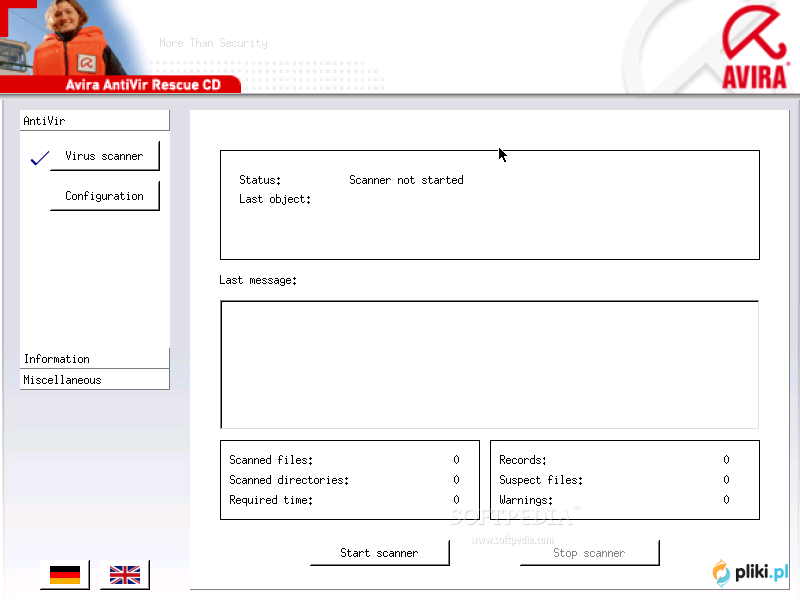Click the 'Last message:' label

point(258,280)
